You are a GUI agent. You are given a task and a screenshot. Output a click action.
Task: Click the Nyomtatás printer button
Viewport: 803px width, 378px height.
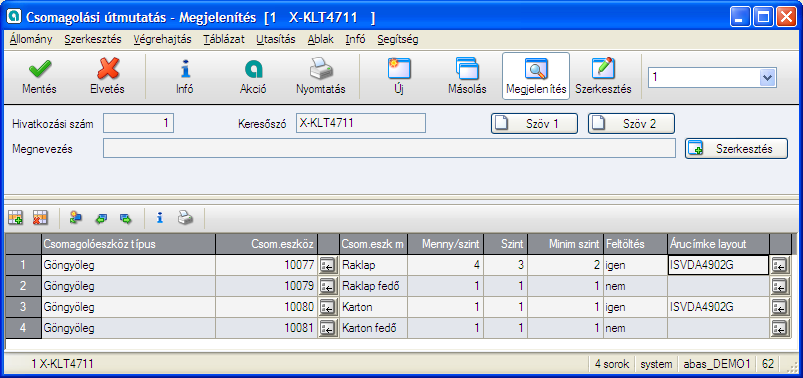[321, 76]
